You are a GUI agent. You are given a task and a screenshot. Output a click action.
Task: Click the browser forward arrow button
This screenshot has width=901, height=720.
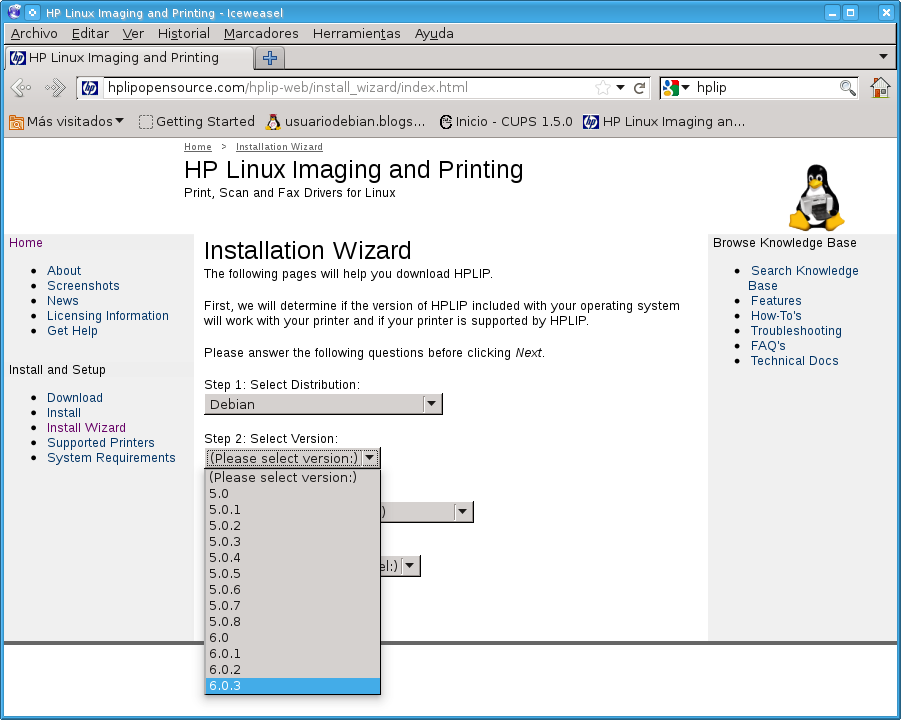[55, 88]
